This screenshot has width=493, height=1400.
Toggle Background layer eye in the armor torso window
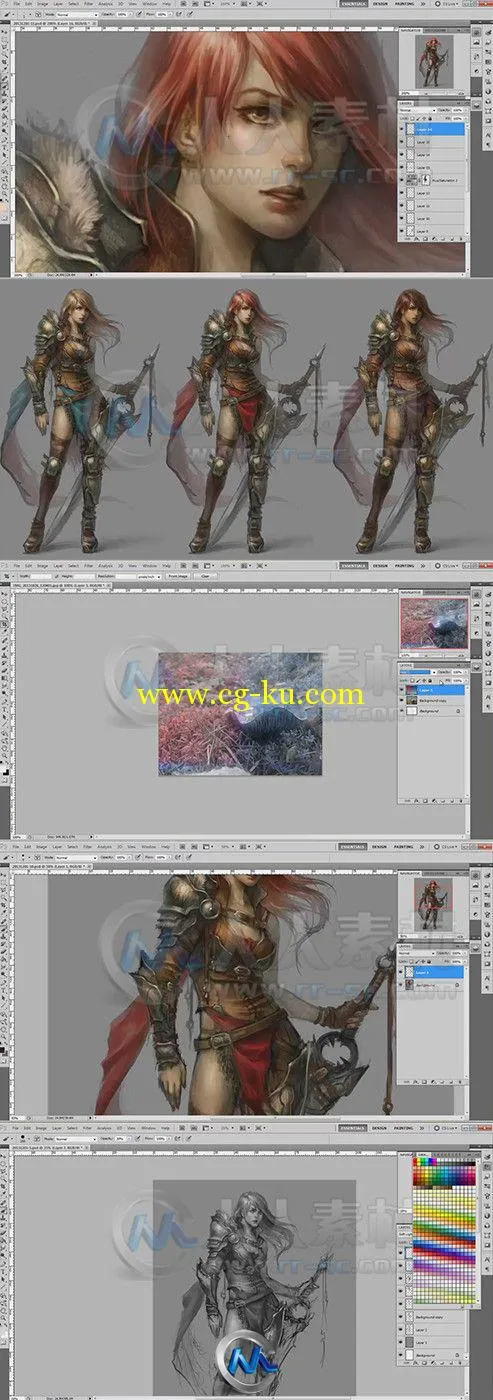pos(400,985)
